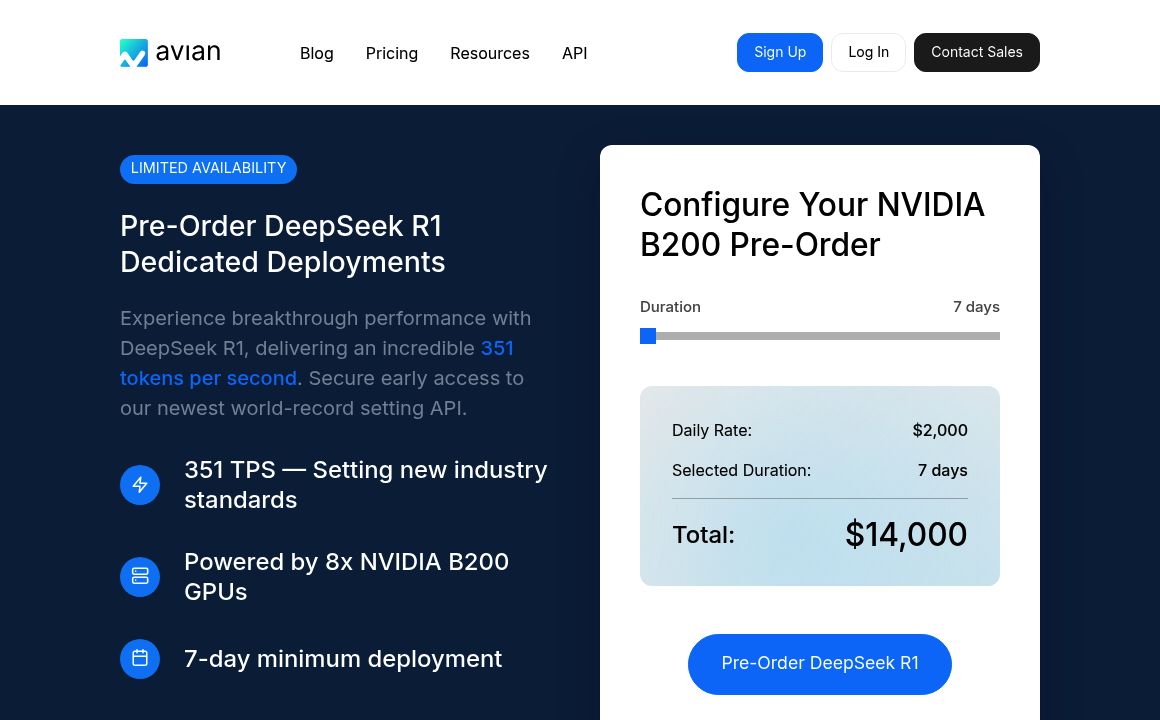Click the Duration slider handle
The width and height of the screenshot is (1160, 720).
(648, 336)
